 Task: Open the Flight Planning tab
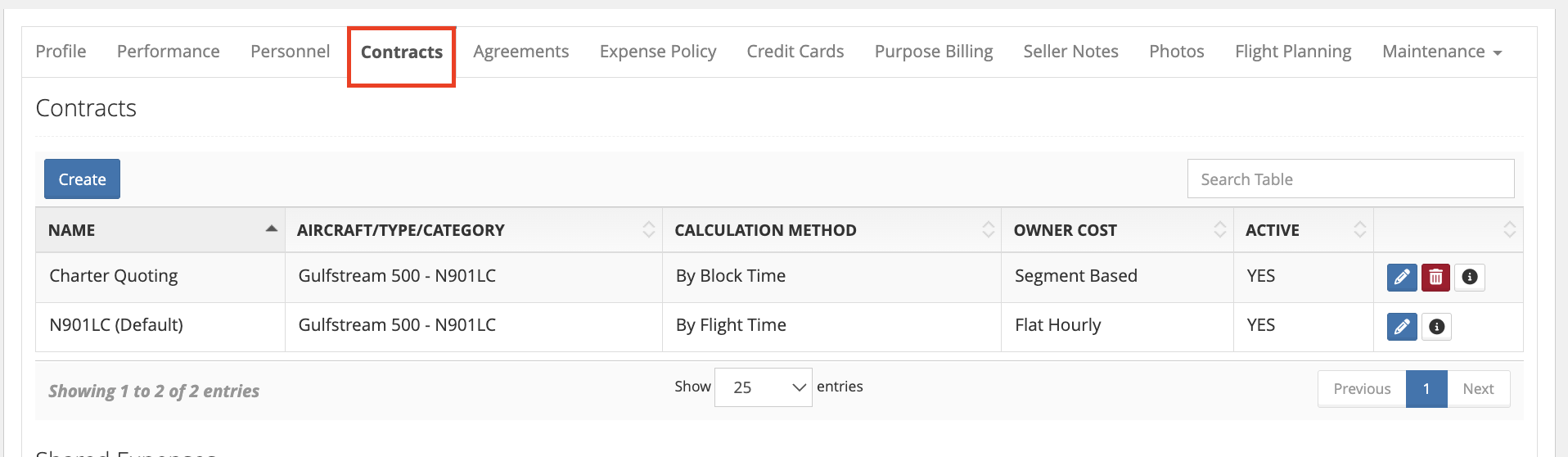[1293, 52]
